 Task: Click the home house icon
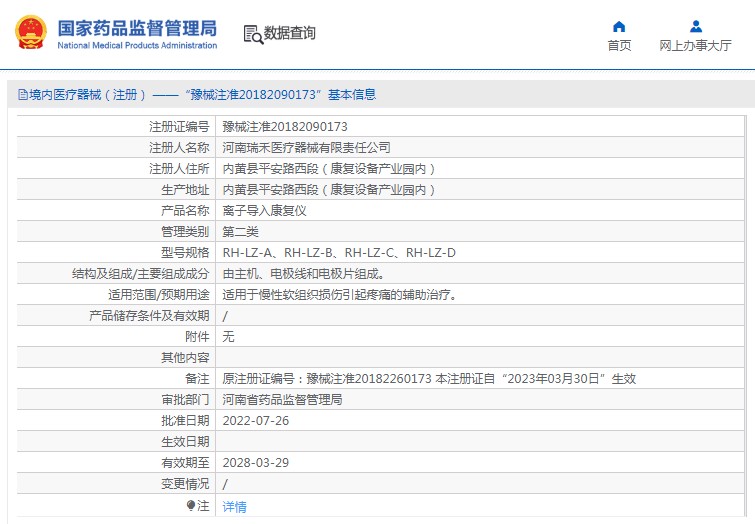coord(619,26)
